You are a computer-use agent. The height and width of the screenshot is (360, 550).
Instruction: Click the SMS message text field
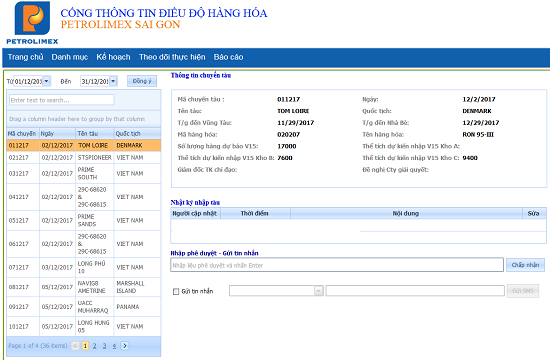(x=415, y=291)
